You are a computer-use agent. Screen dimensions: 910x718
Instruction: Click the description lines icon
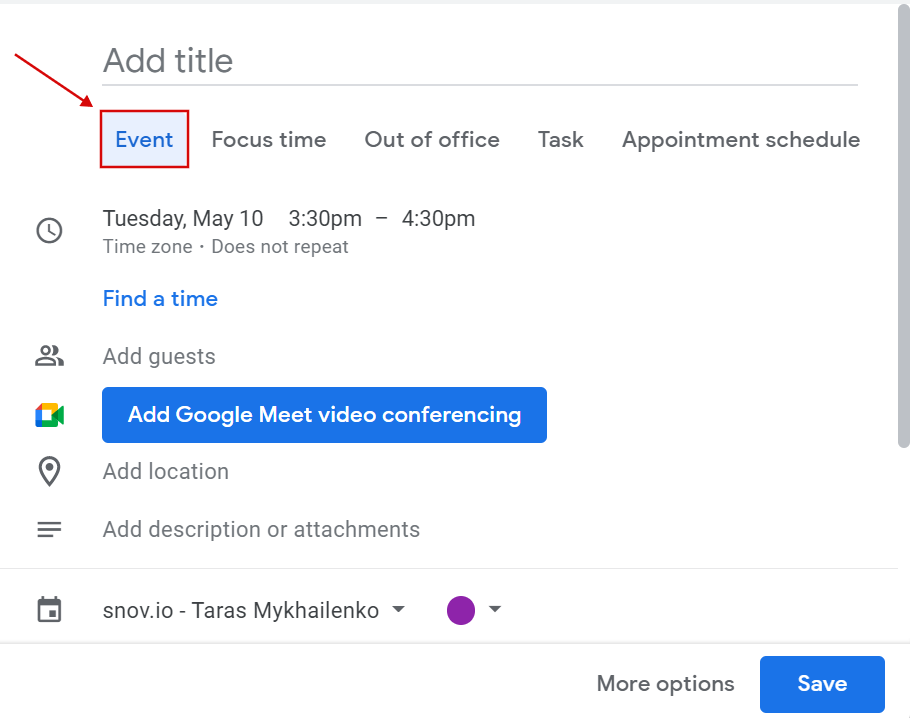point(49,529)
